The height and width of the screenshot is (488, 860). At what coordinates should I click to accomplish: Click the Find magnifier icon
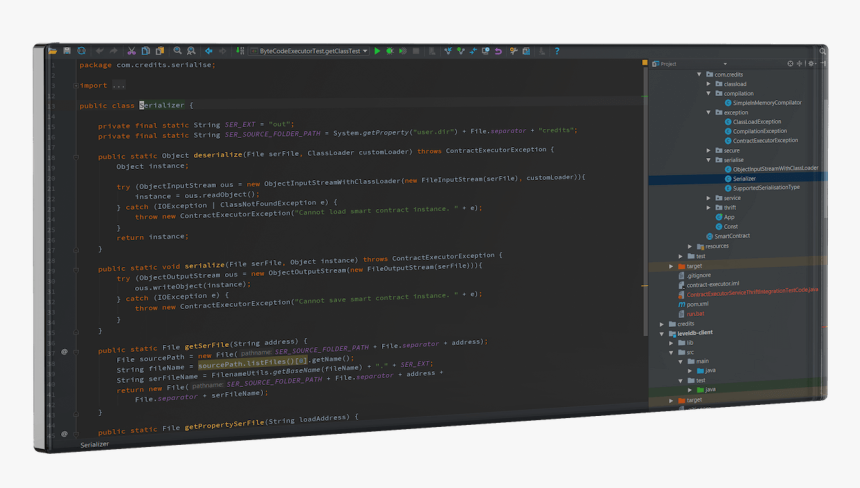[177, 51]
